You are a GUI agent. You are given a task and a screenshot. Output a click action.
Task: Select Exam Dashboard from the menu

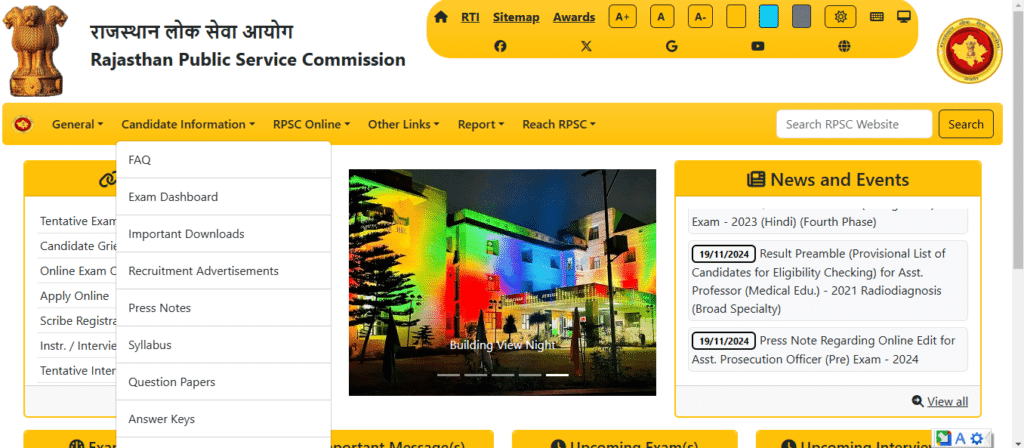coord(173,197)
